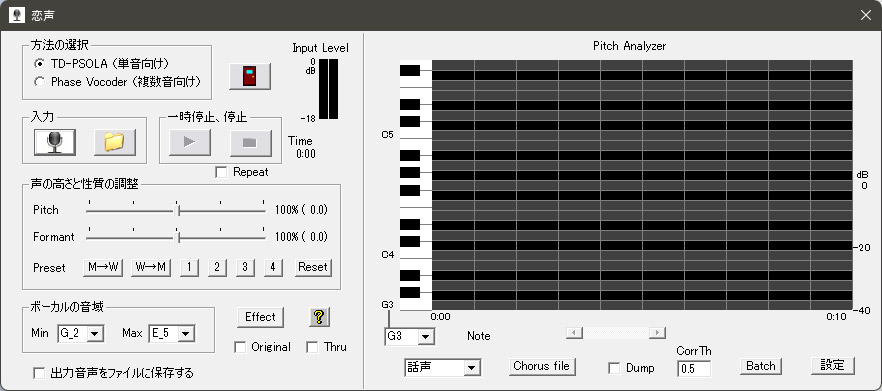This screenshot has height=391, width=882.
Task: Click the Pitch value 100% ( 0.0) text
Action: click(x=301, y=210)
